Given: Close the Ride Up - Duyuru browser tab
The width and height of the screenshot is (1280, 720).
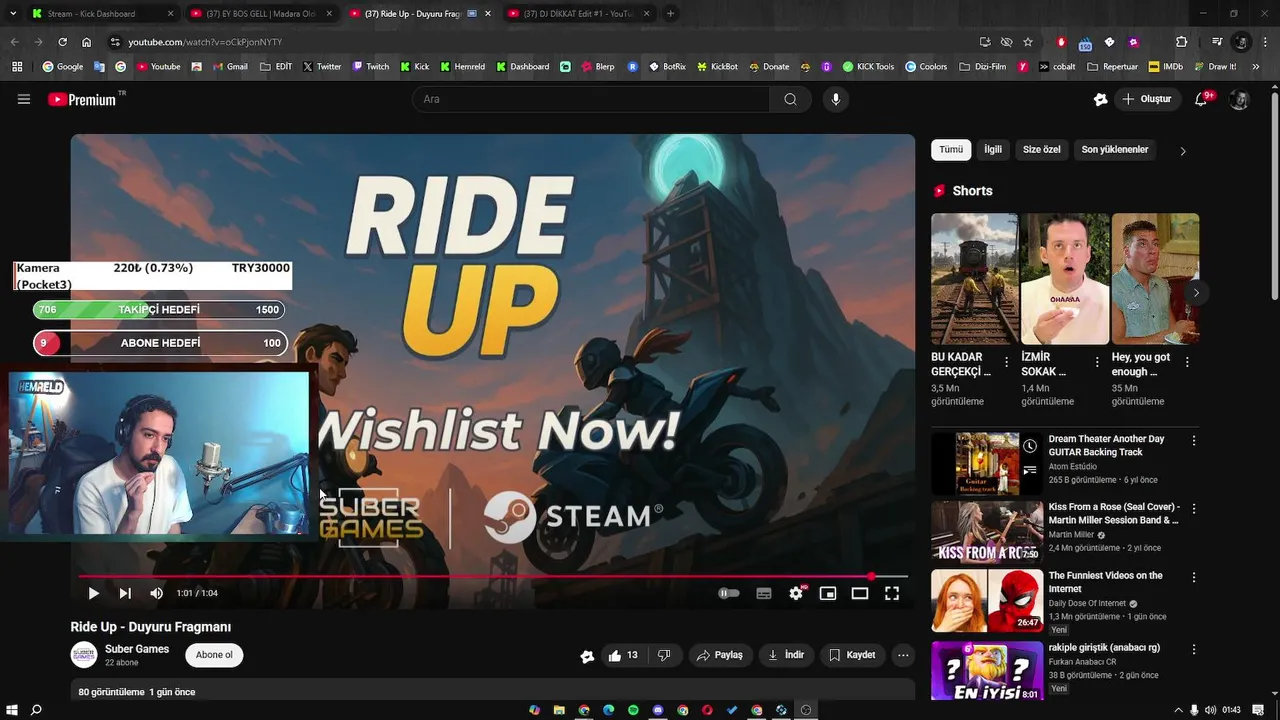Looking at the screenshot, I should point(488,14).
